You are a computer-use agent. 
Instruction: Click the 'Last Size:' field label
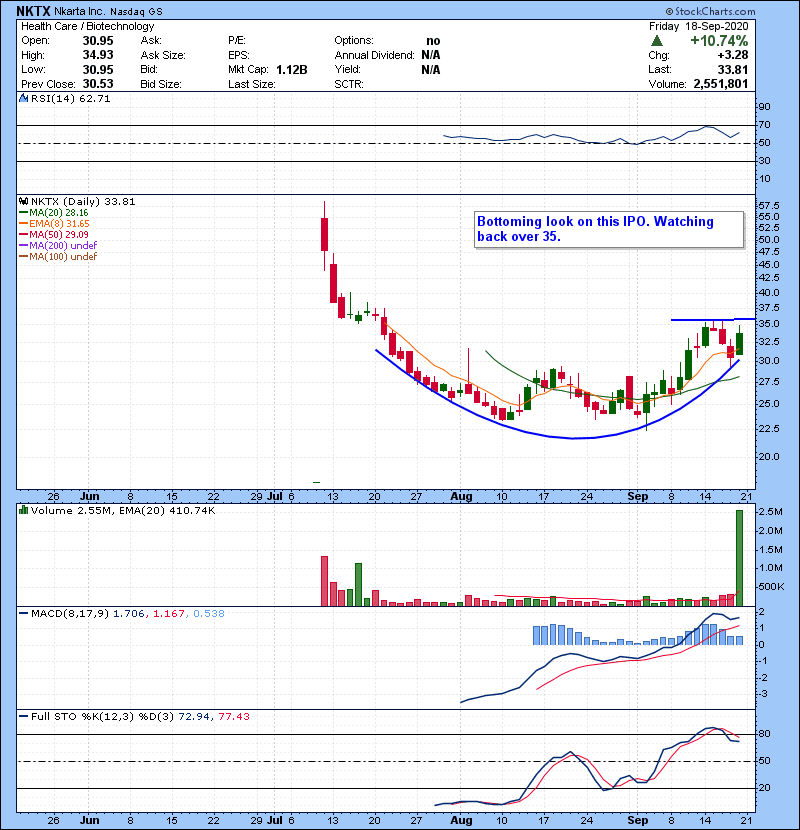point(251,84)
